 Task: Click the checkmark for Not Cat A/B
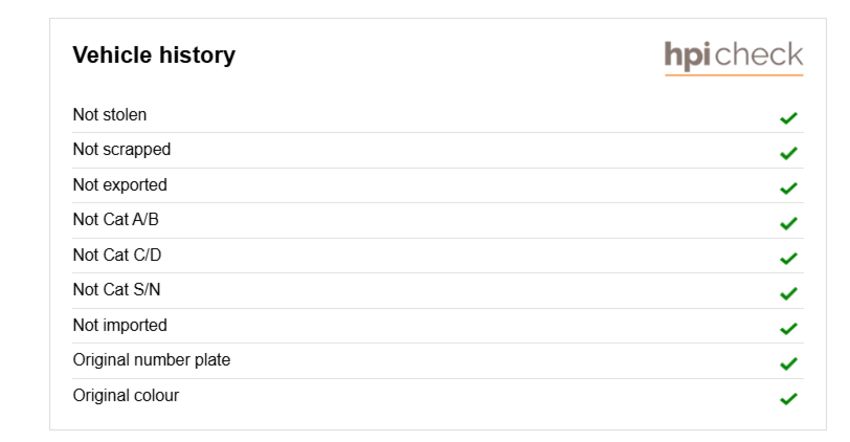[788, 223]
